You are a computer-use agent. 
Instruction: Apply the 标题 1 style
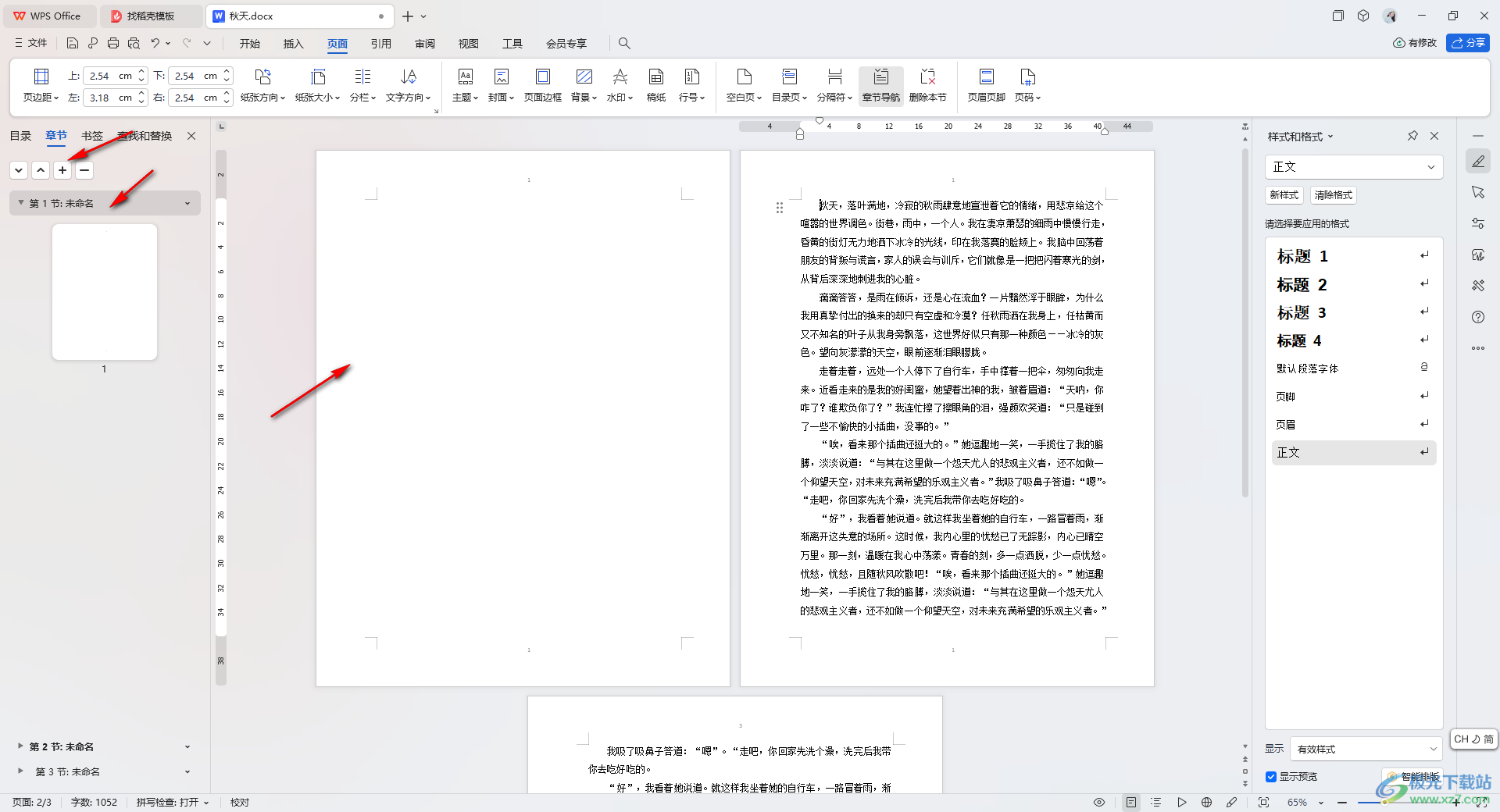(x=1354, y=256)
